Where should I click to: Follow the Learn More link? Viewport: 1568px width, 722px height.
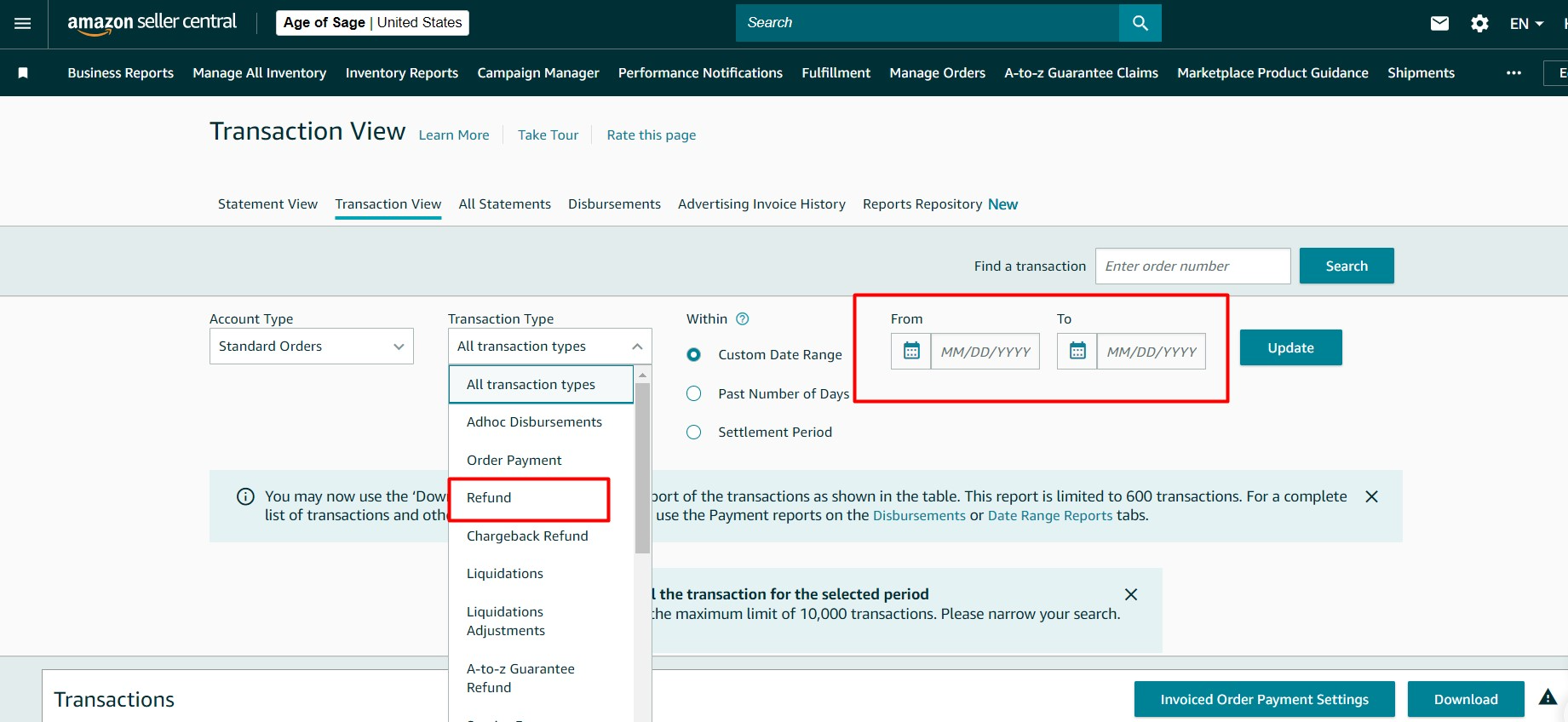coord(454,135)
